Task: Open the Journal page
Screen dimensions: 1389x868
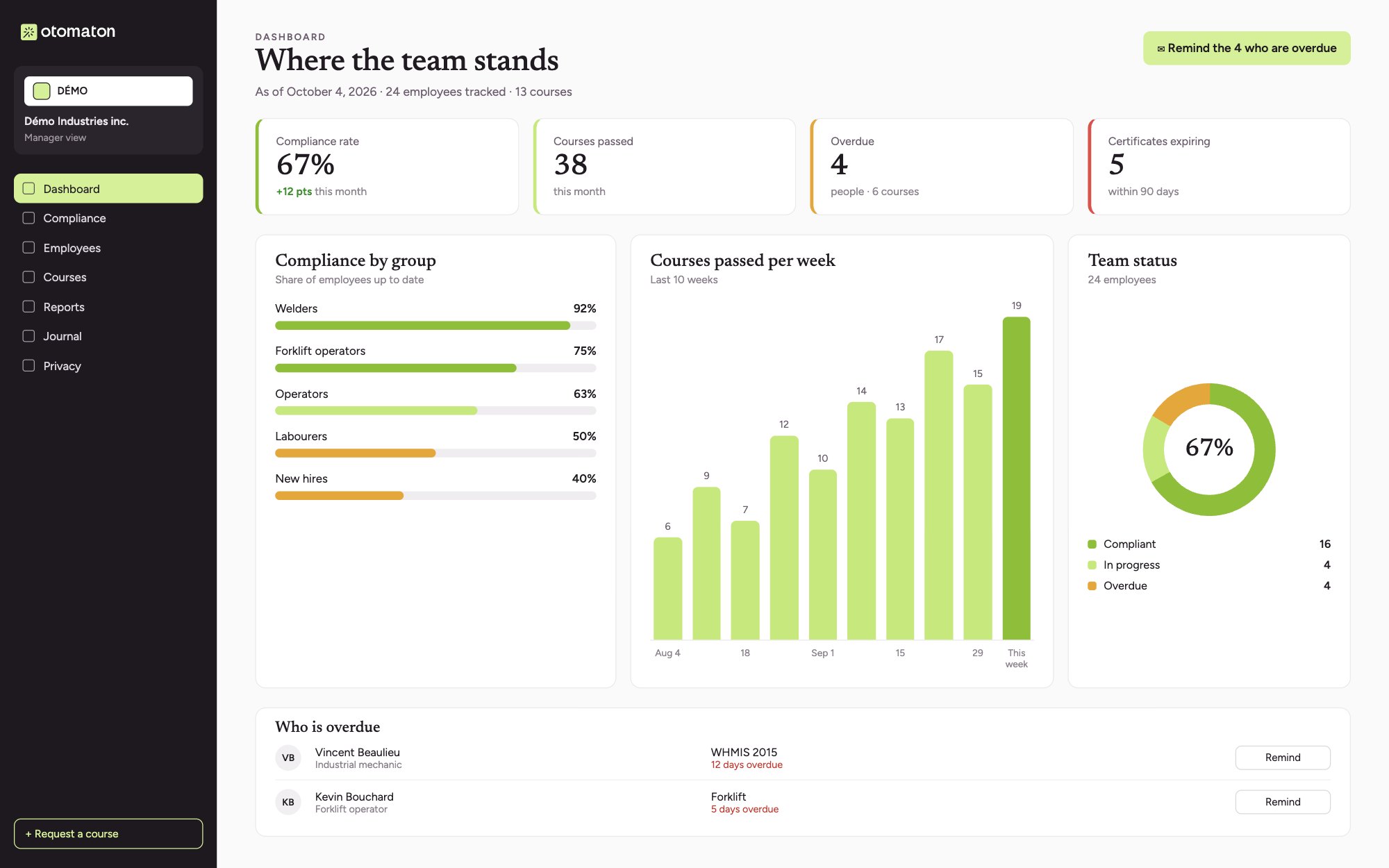Action: pos(108,336)
